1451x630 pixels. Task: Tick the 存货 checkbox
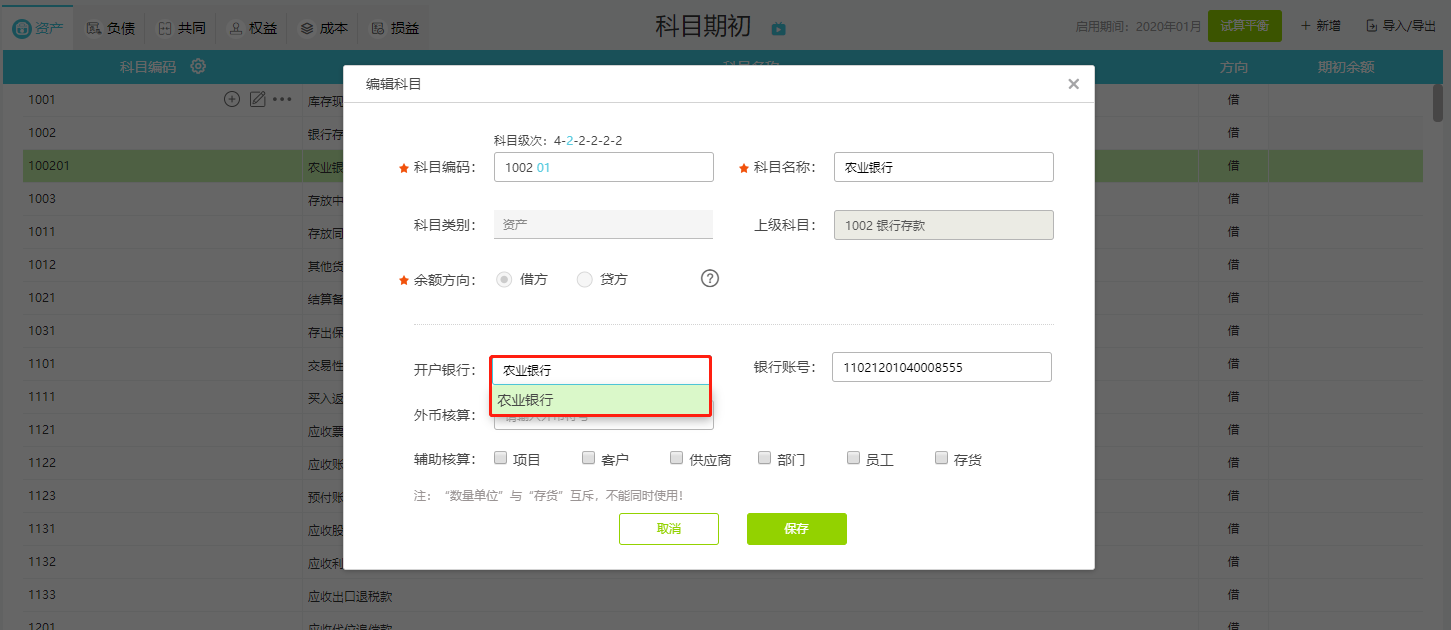click(x=941, y=458)
